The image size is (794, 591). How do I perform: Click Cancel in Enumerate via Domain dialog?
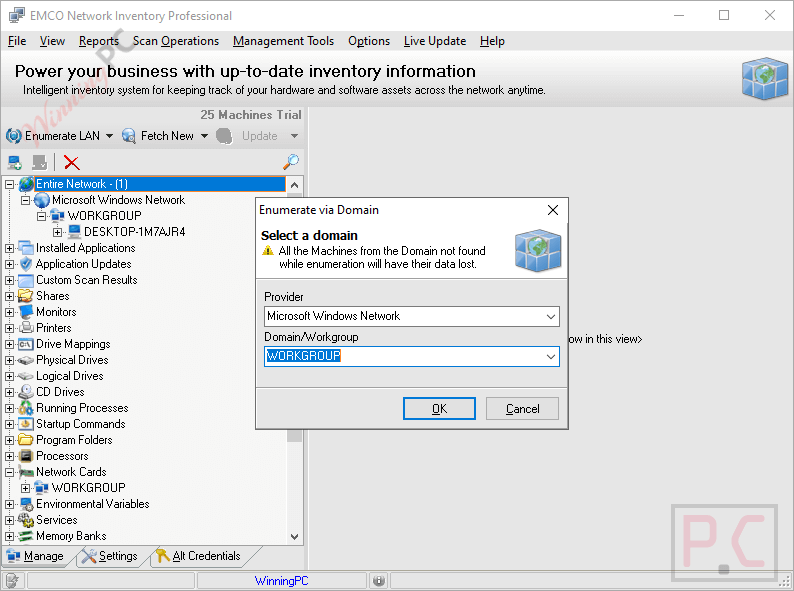point(522,409)
